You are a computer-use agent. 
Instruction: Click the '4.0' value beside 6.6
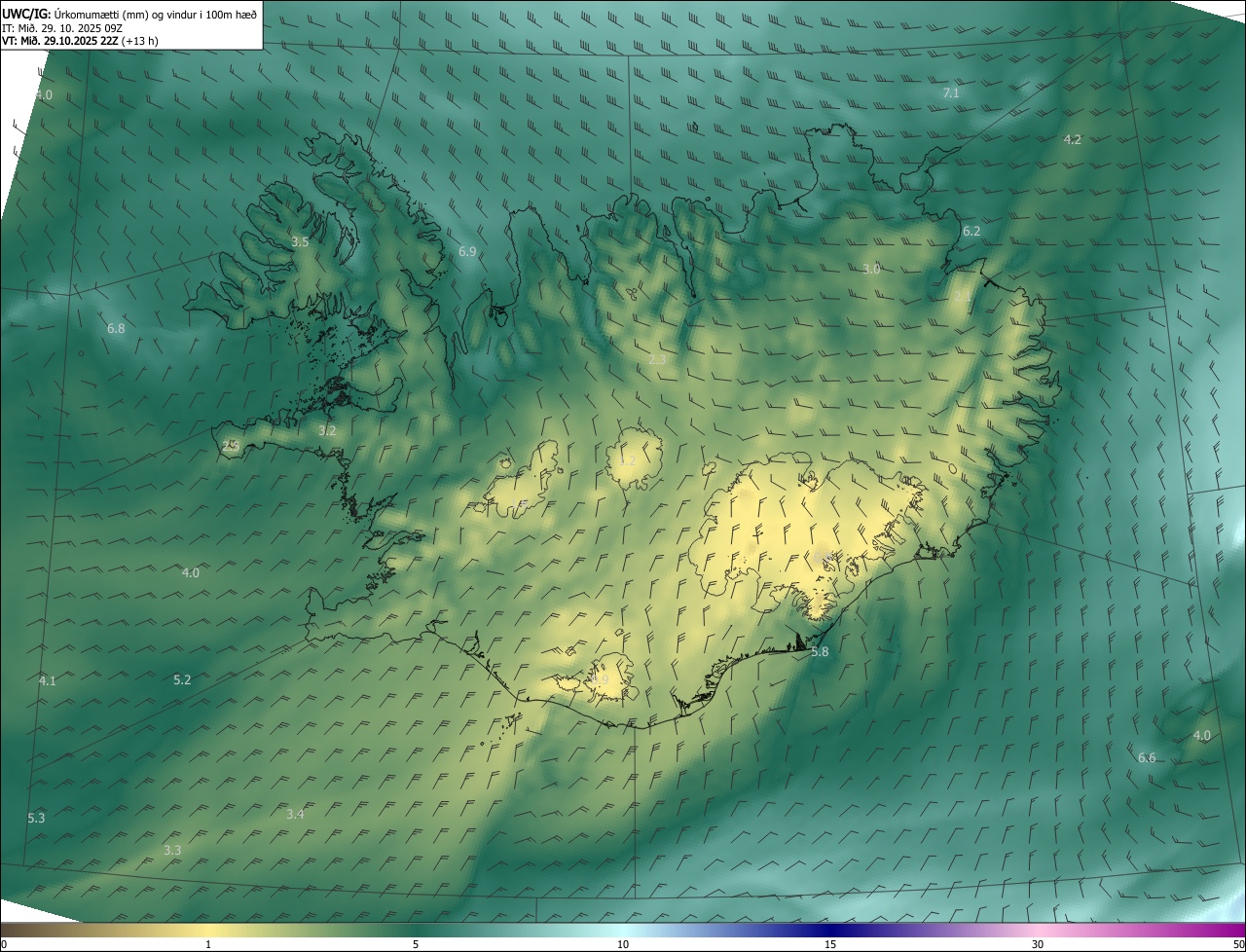click(1202, 735)
